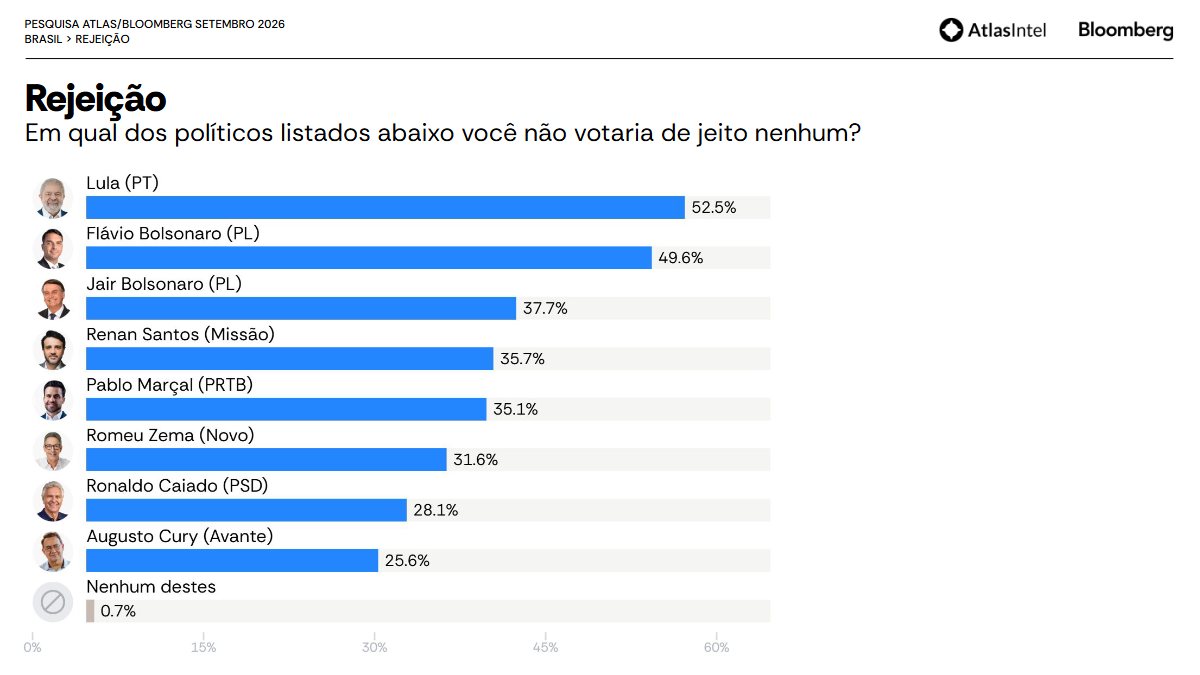Select Pablo Marçal's portrait photo
Screen dimensions: 1200x675
tap(53, 399)
